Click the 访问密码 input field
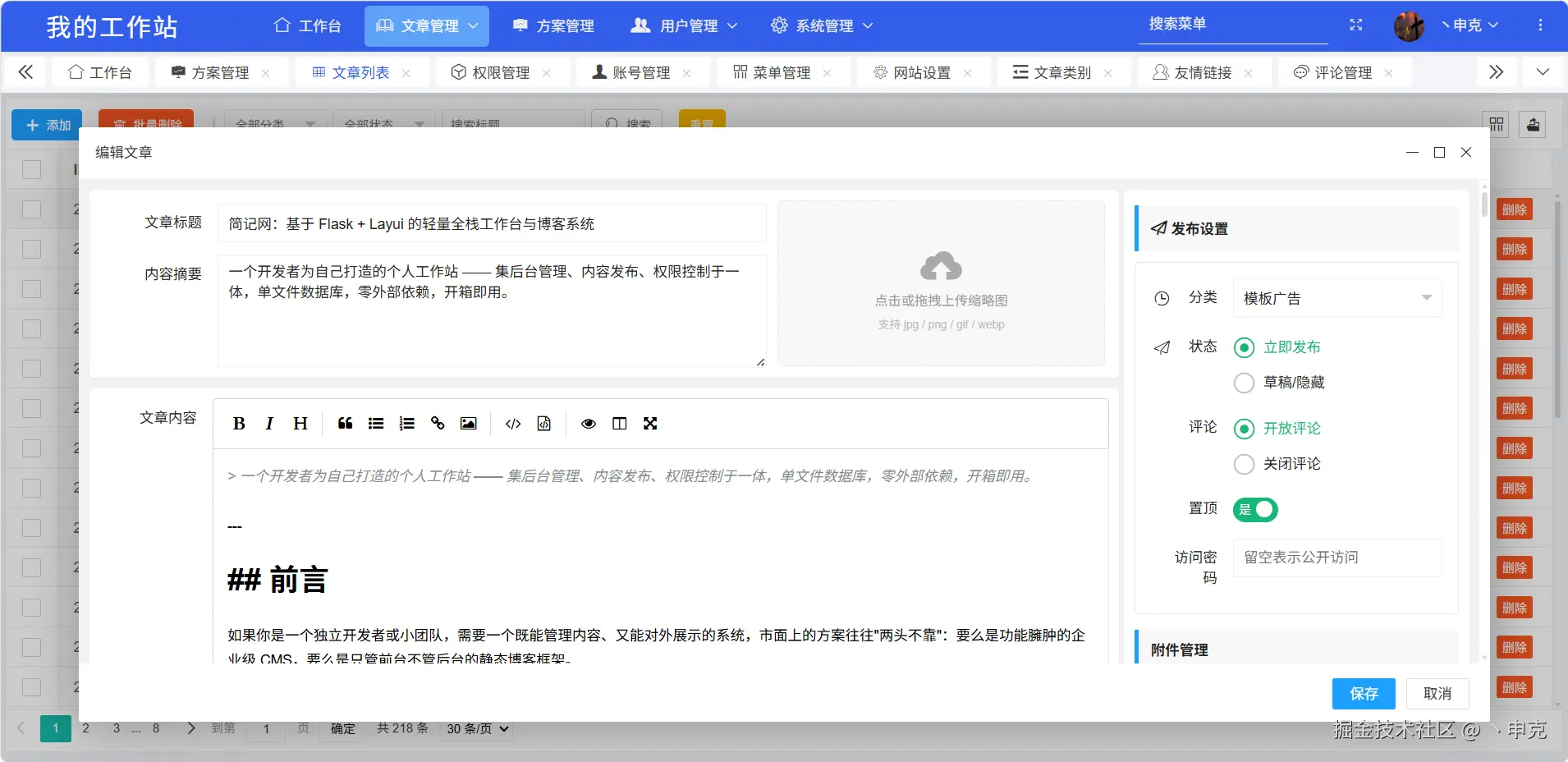1568x762 pixels. point(1337,558)
